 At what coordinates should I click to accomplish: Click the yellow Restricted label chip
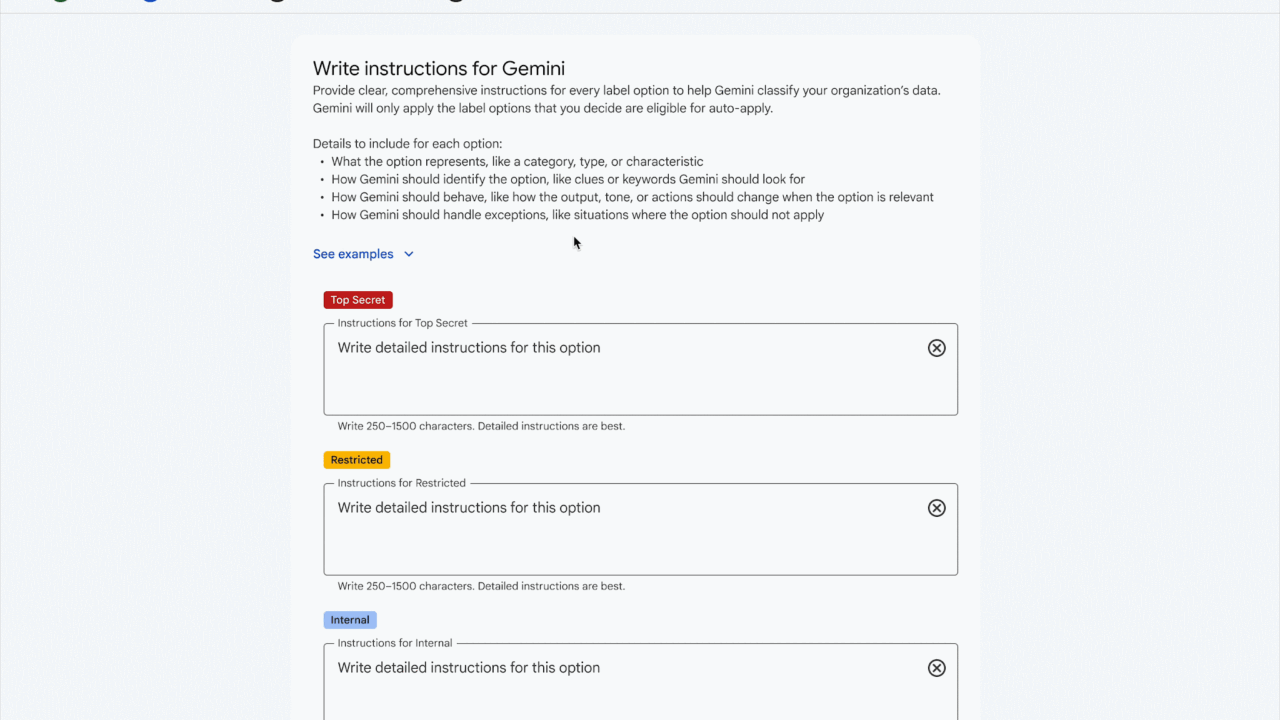coord(356,460)
